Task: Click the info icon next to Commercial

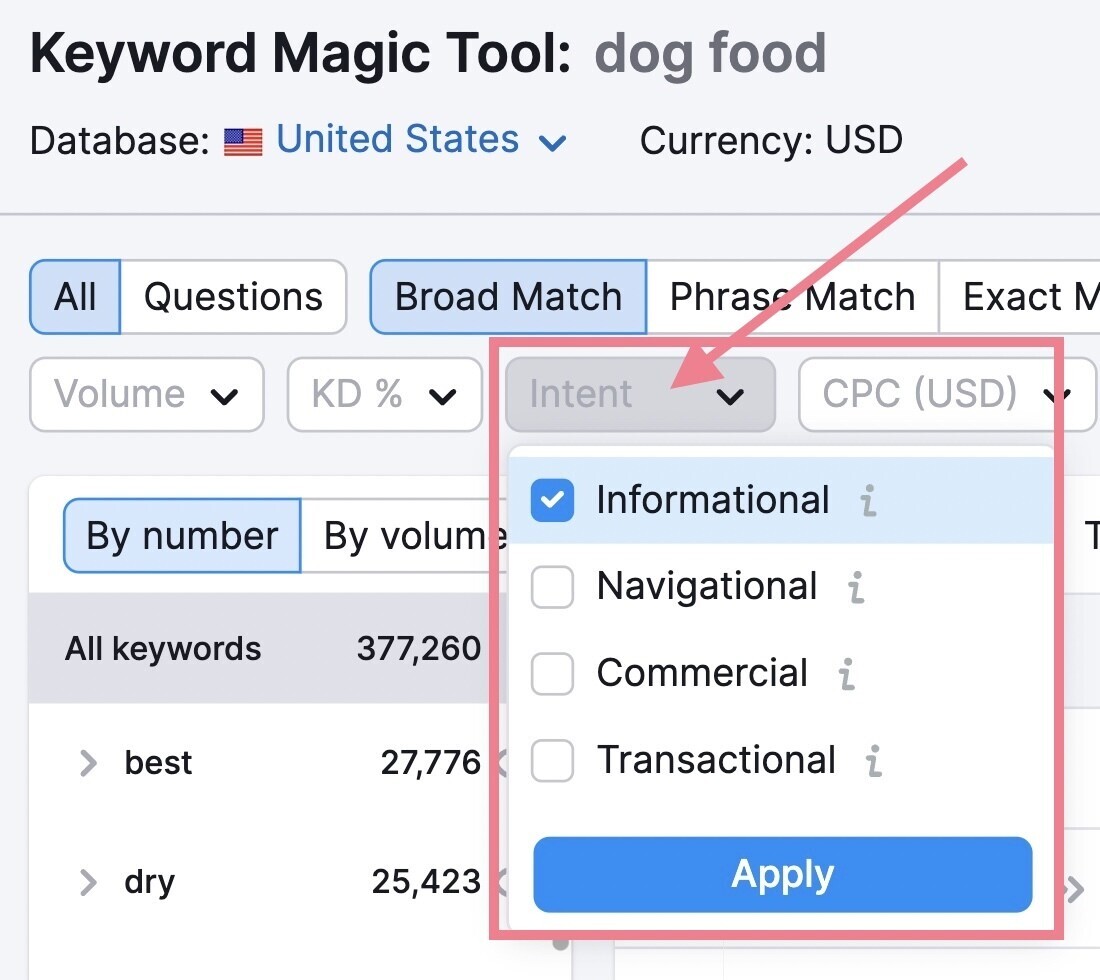Action: pos(847,674)
